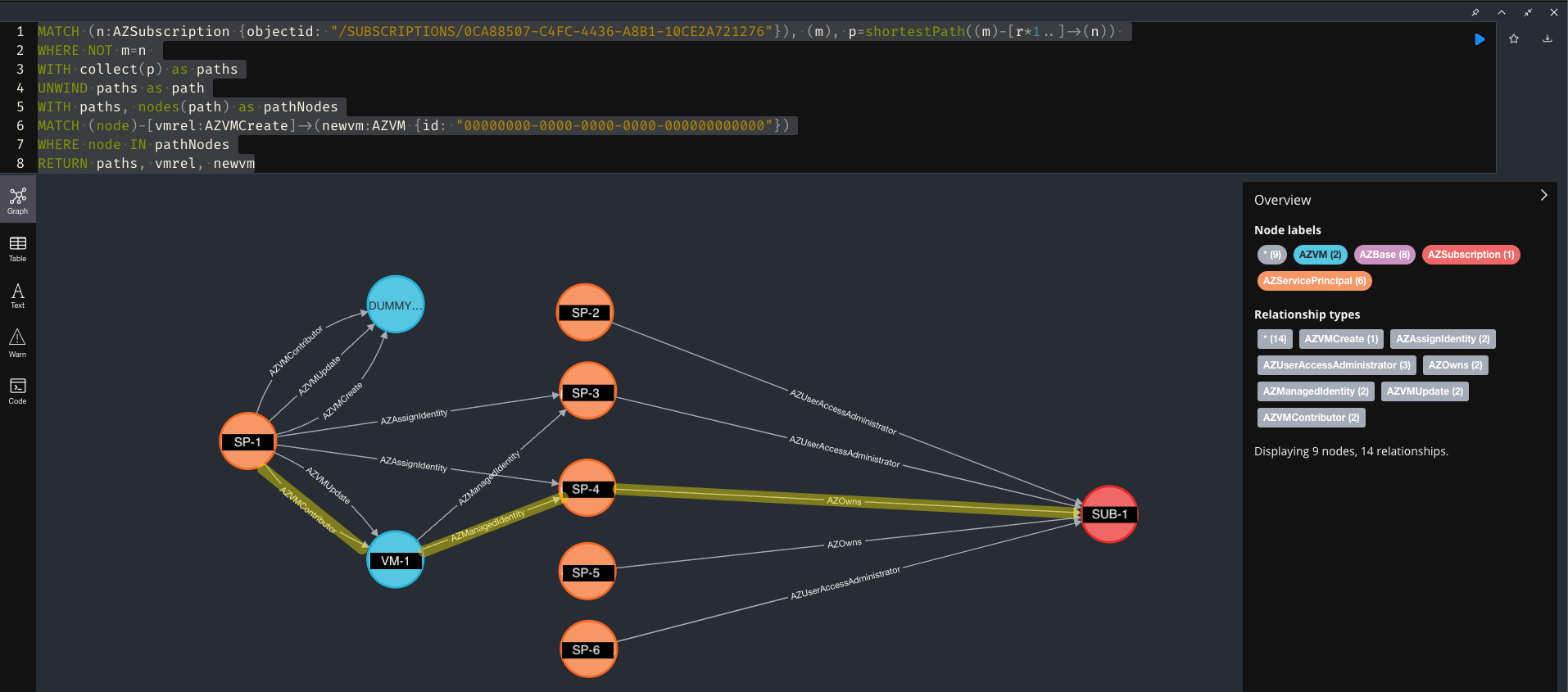
Task: Pin the result frame
Action: coord(1475,12)
